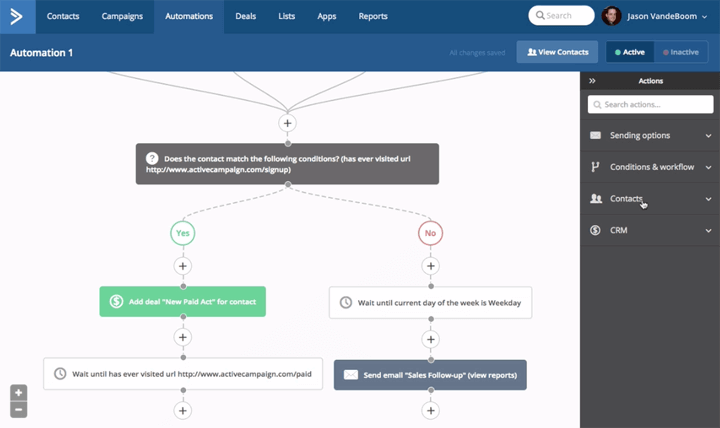Go to the Deals menu item
This screenshot has height=428, width=720.
tap(245, 16)
